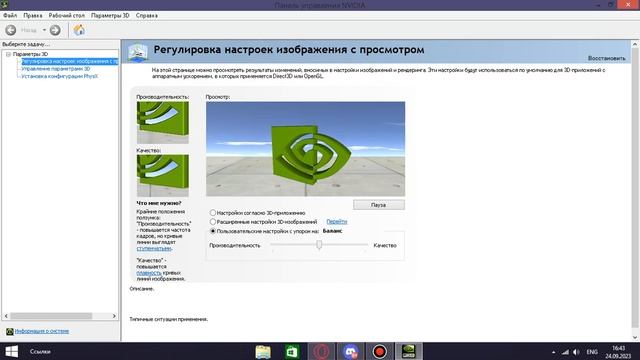Open File Explorer from the taskbar

coord(263,351)
